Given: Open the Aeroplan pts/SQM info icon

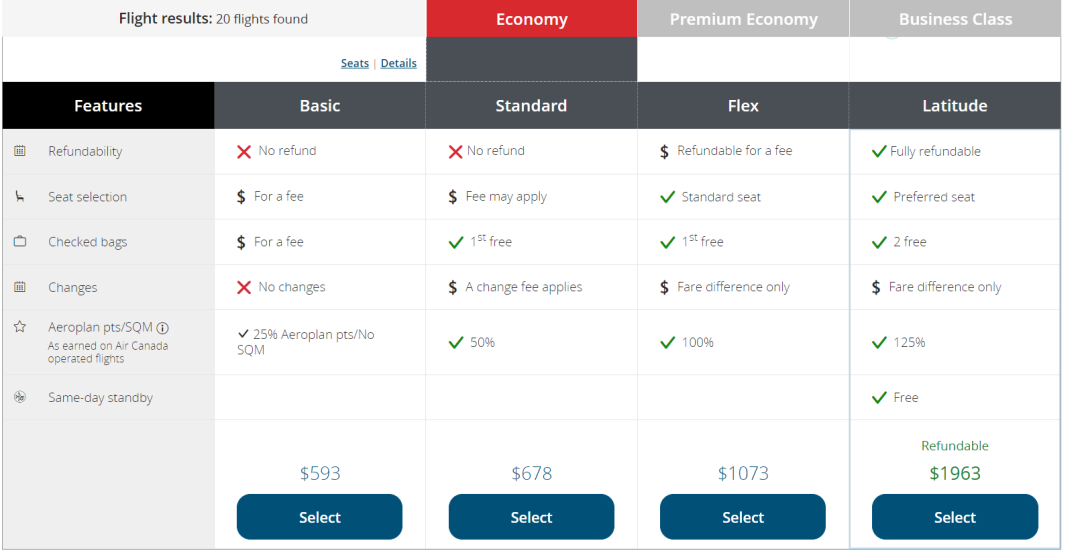Looking at the screenshot, I should coord(163,328).
